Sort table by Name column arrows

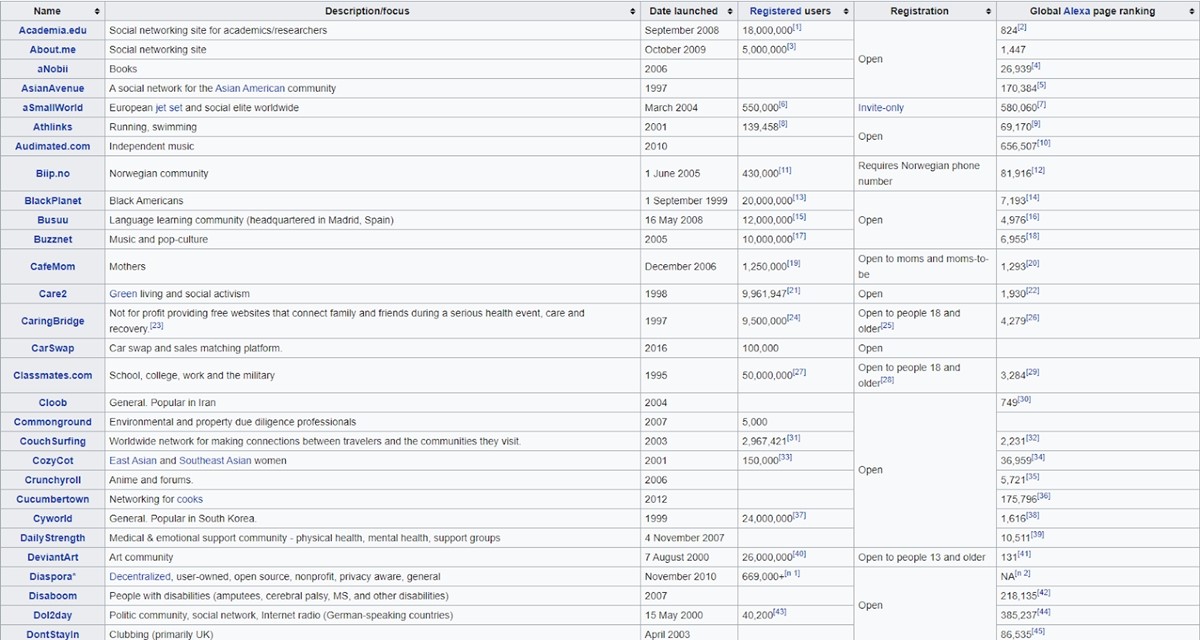(97, 11)
